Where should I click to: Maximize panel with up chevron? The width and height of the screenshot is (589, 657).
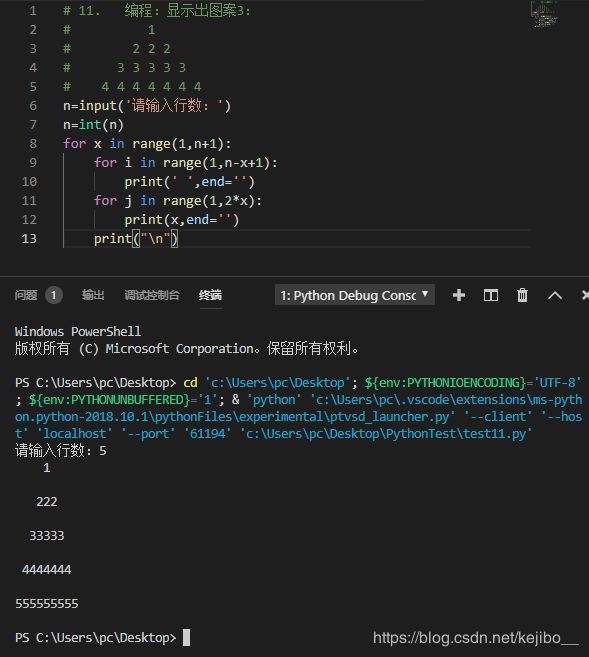point(555,295)
